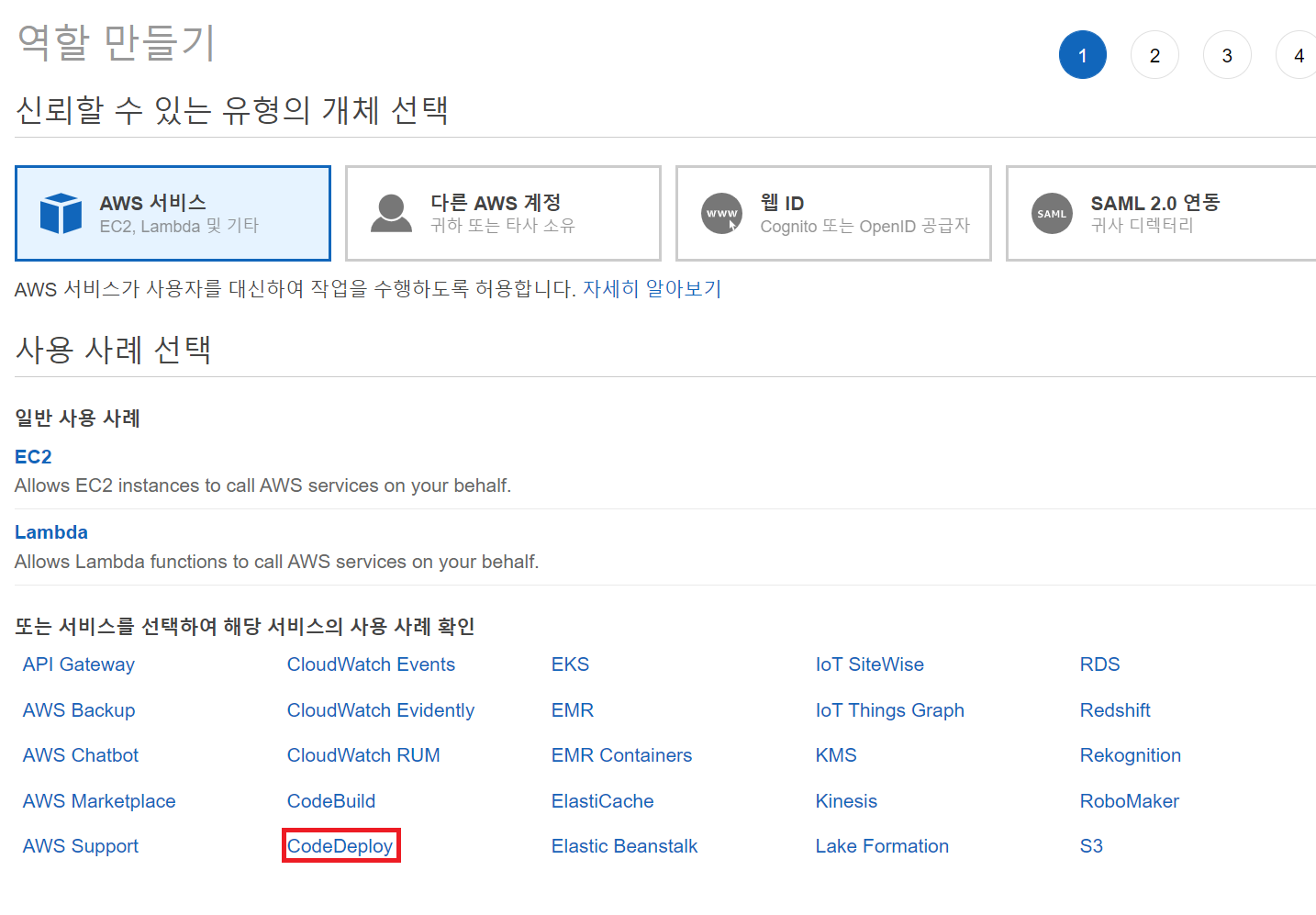Select KMS service
This screenshot has width=1316, height=915.
[836, 755]
